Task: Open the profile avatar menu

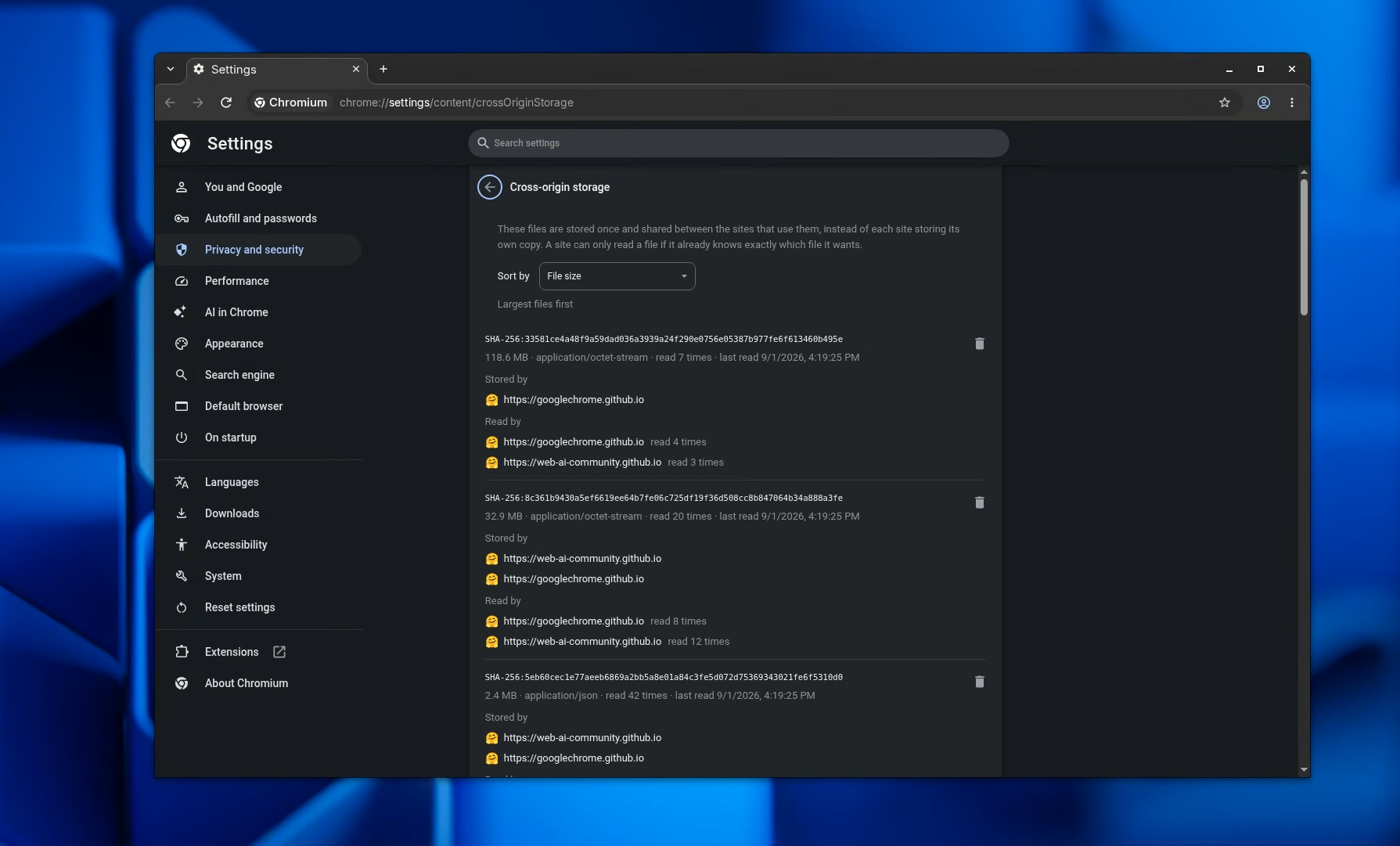Action: (x=1264, y=103)
